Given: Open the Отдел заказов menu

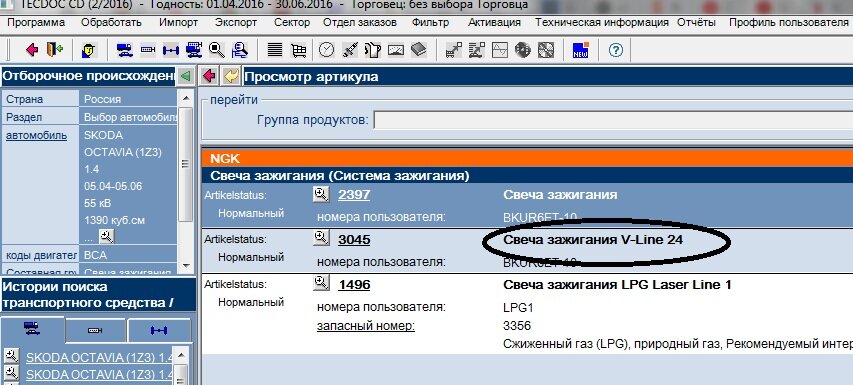Looking at the screenshot, I should [x=360, y=22].
